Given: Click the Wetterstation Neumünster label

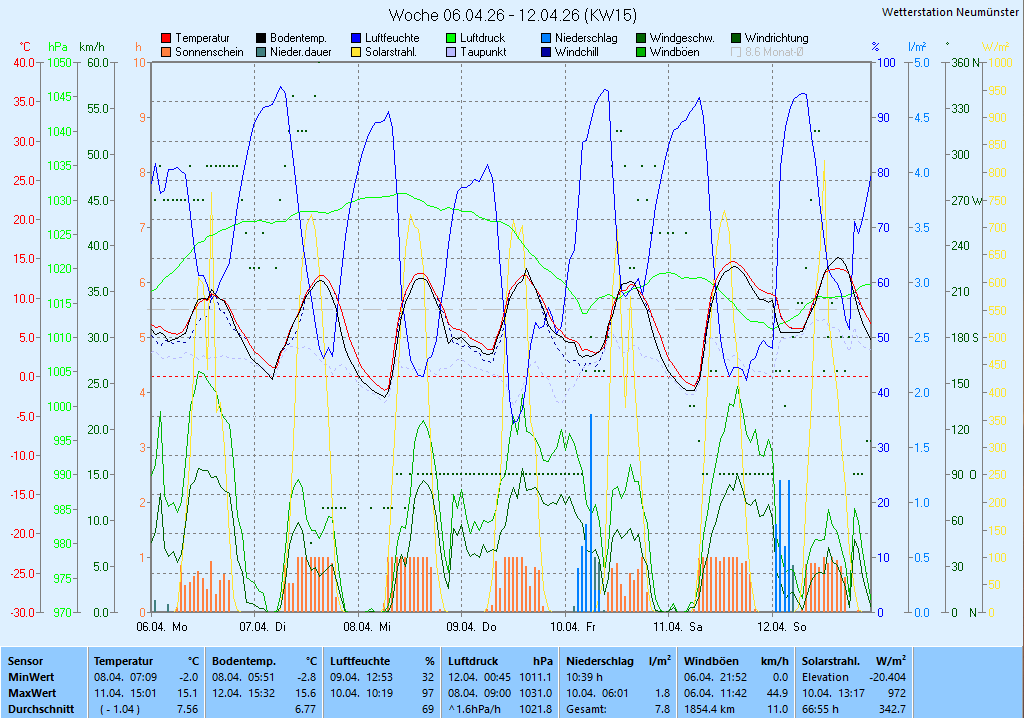Looking at the screenshot, I should tap(950, 12).
